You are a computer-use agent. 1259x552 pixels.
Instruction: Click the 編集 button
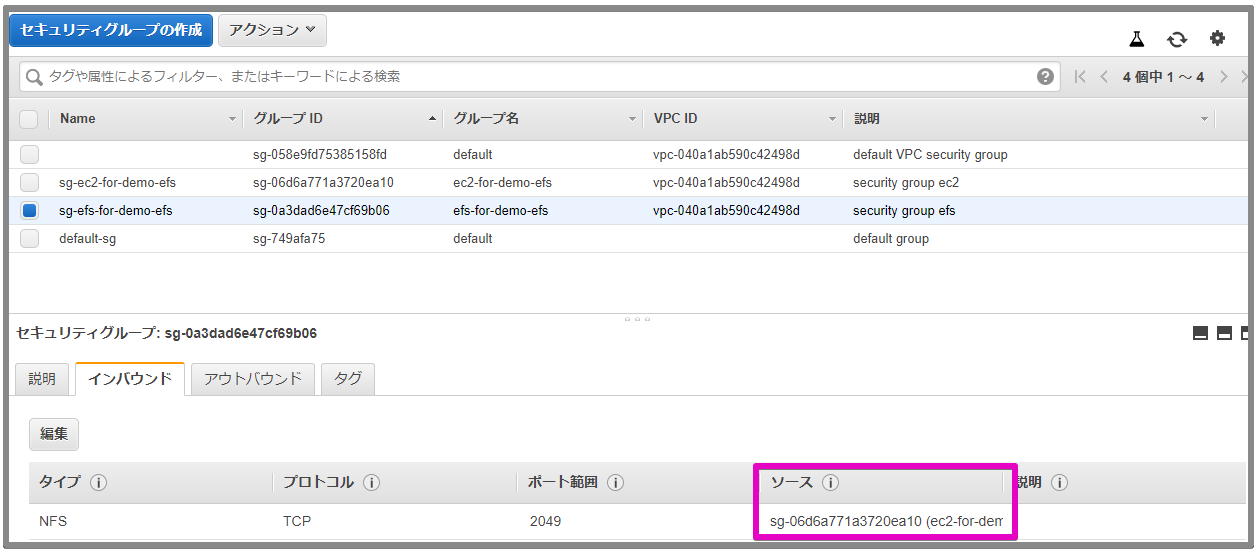pyautogui.click(x=54, y=434)
